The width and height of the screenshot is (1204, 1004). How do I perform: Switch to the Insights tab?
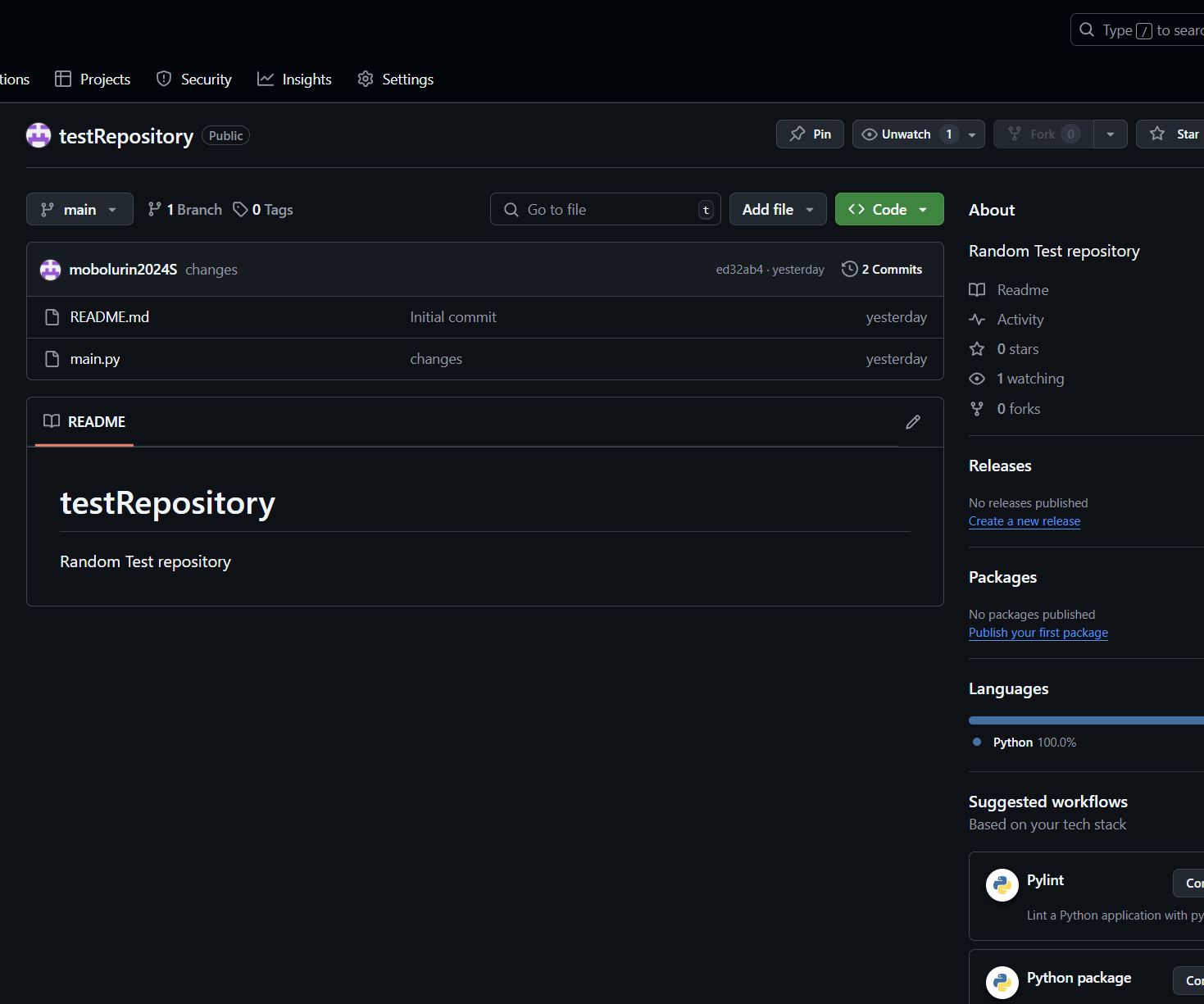tap(294, 79)
